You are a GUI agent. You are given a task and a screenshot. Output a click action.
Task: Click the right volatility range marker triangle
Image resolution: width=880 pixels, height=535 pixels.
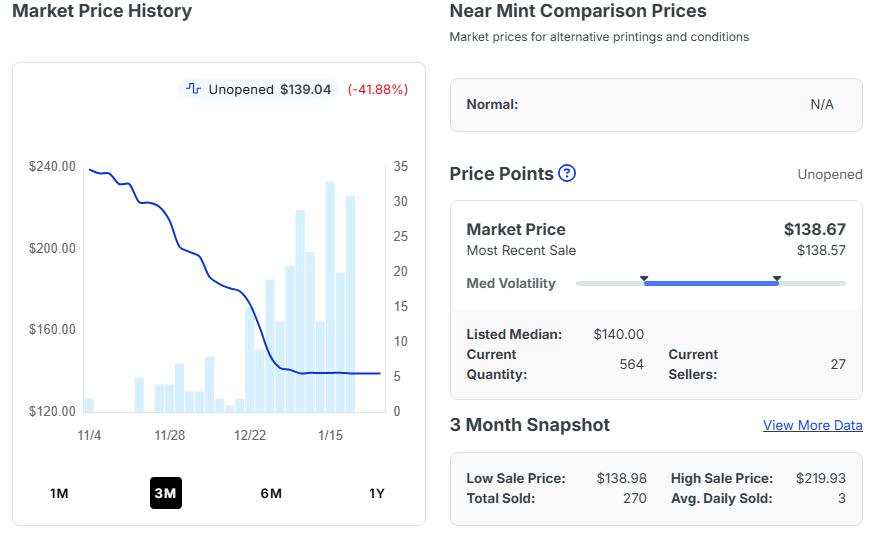[777, 278]
